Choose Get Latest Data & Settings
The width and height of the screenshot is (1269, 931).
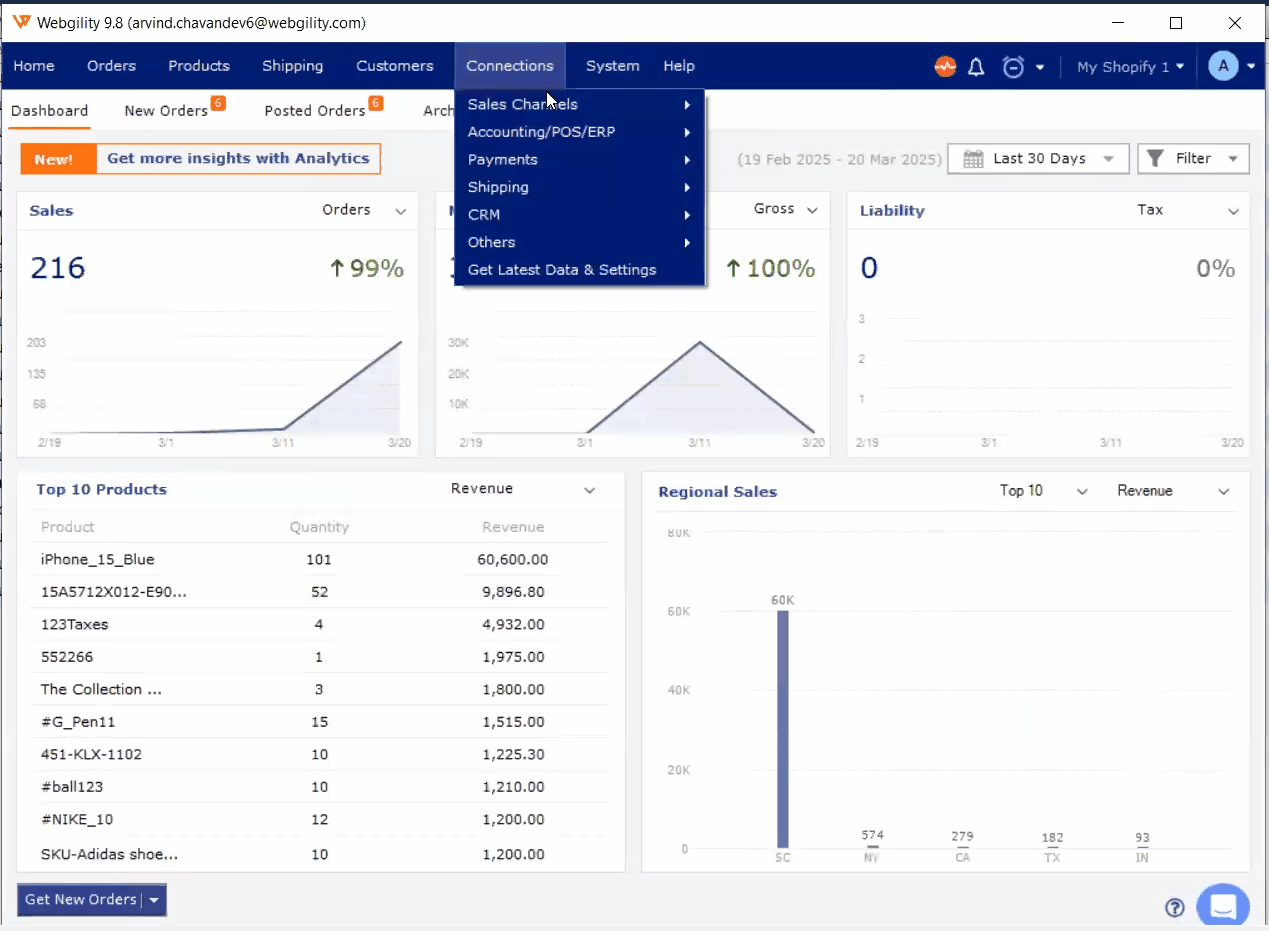point(562,270)
